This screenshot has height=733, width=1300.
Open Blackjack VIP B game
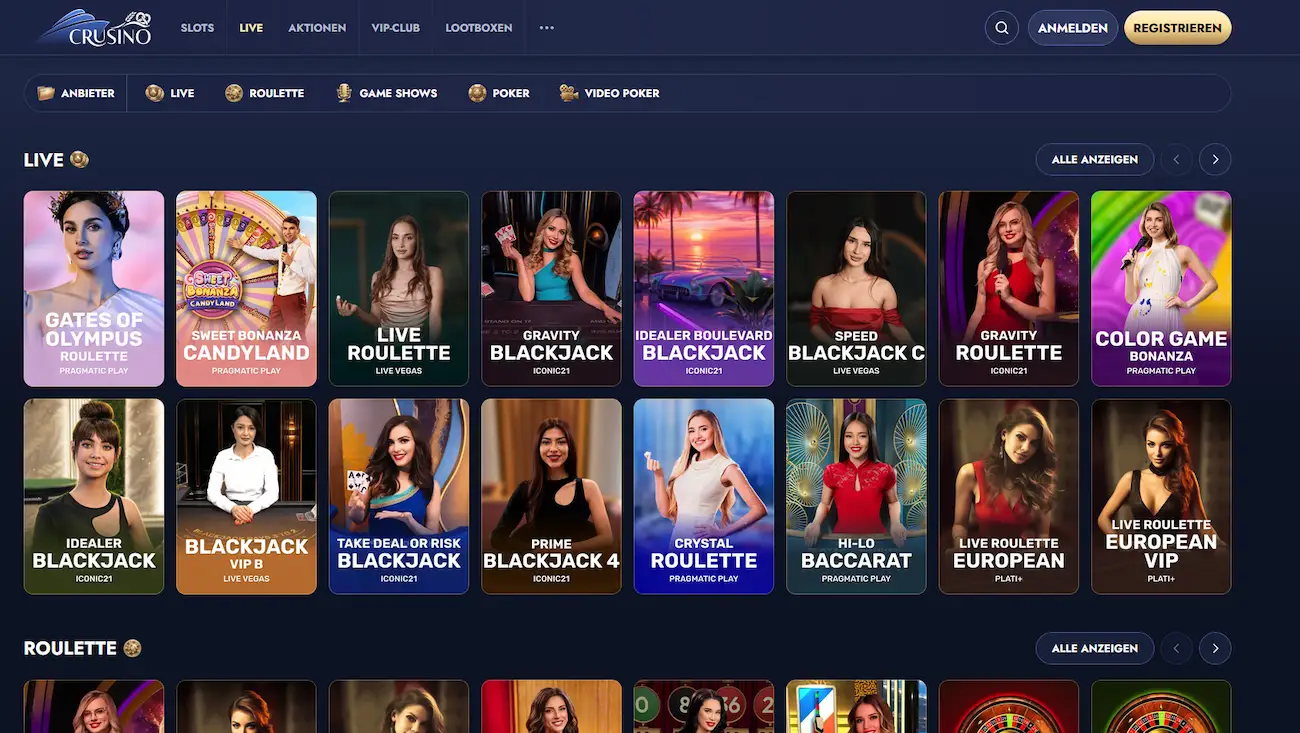[x=246, y=497]
